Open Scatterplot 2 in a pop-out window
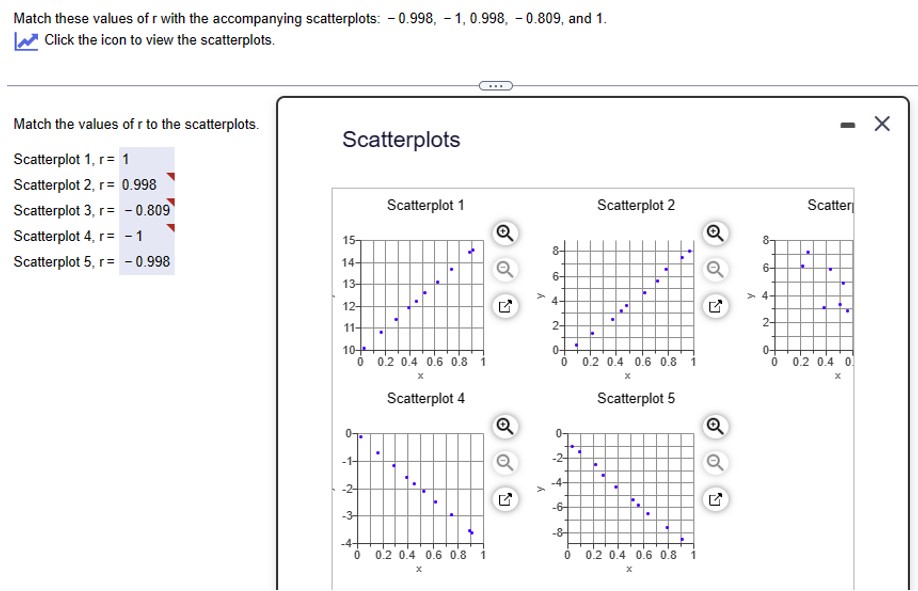 click(x=714, y=305)
